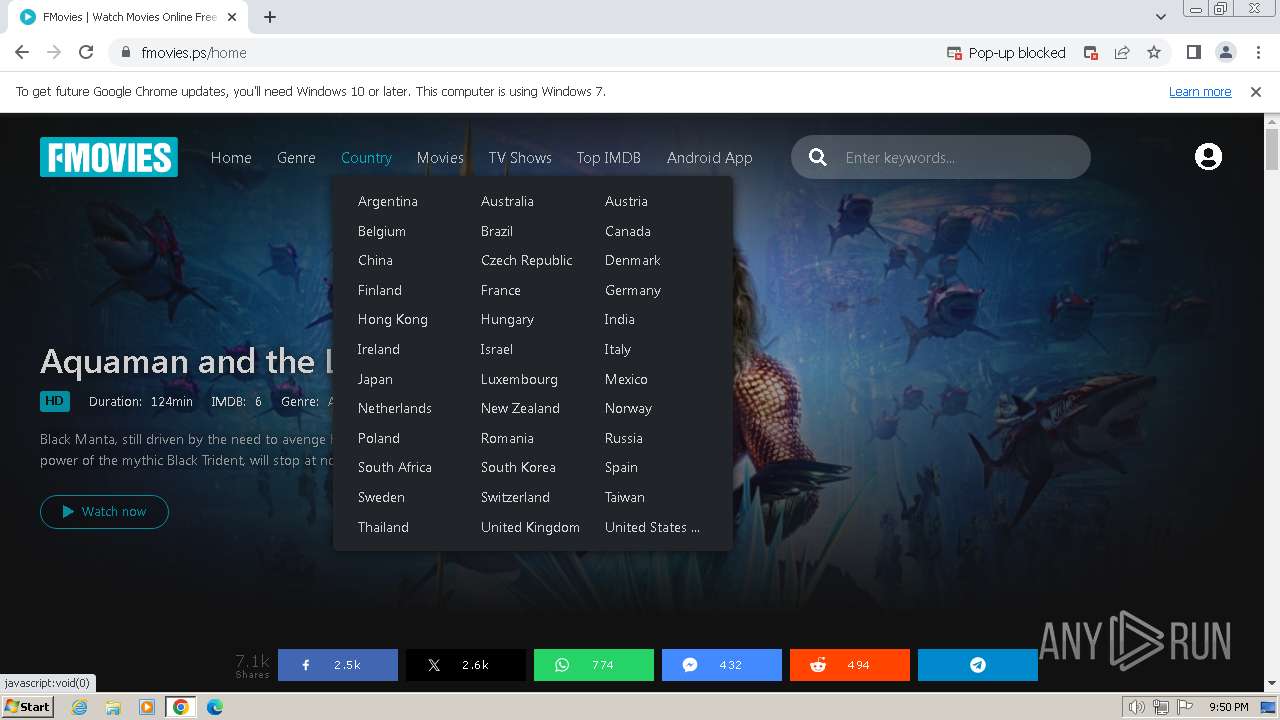Image resolution: width=1280 pixels, height=720 pixels.
Task: Click the HD quality badge
Action: click(x=55, y=401)
